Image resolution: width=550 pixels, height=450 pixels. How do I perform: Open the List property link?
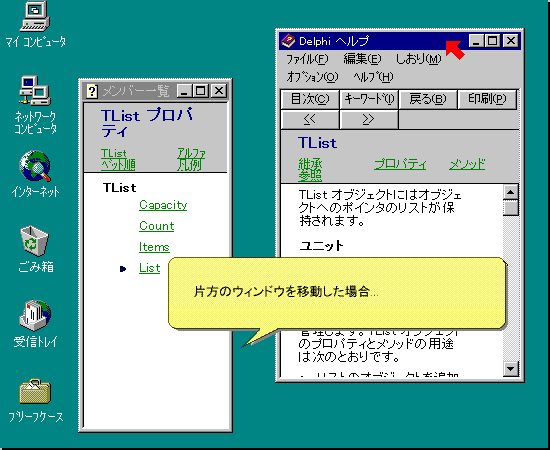tap(150, 268)
